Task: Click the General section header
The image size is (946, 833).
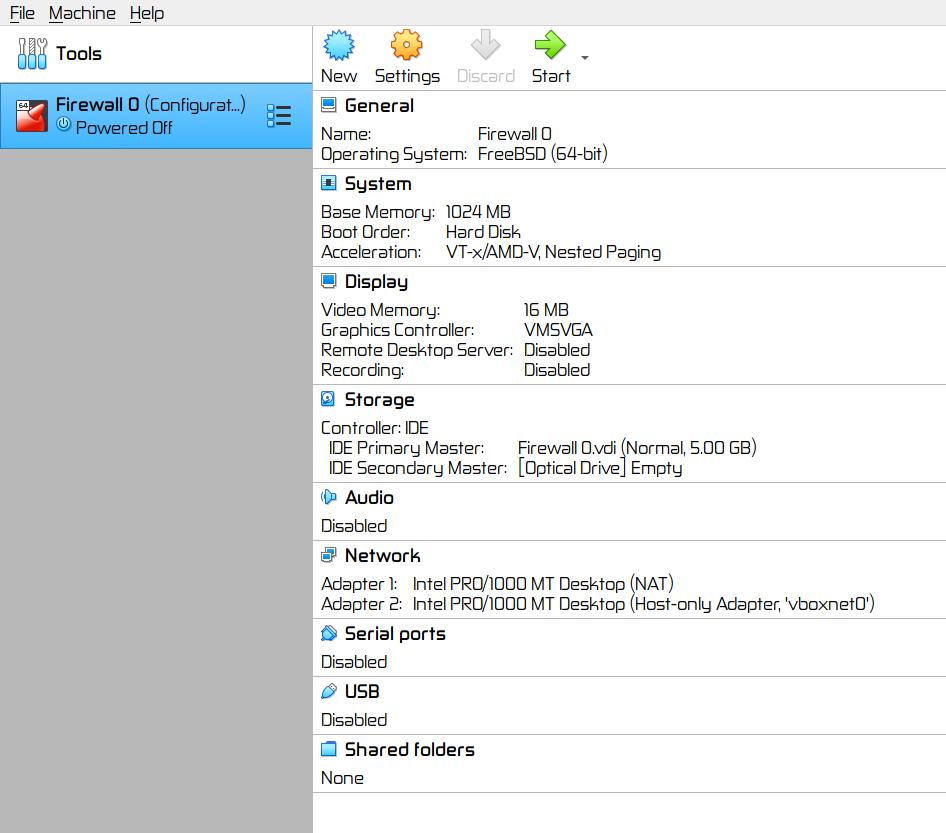Action: (x=378, y=106)
